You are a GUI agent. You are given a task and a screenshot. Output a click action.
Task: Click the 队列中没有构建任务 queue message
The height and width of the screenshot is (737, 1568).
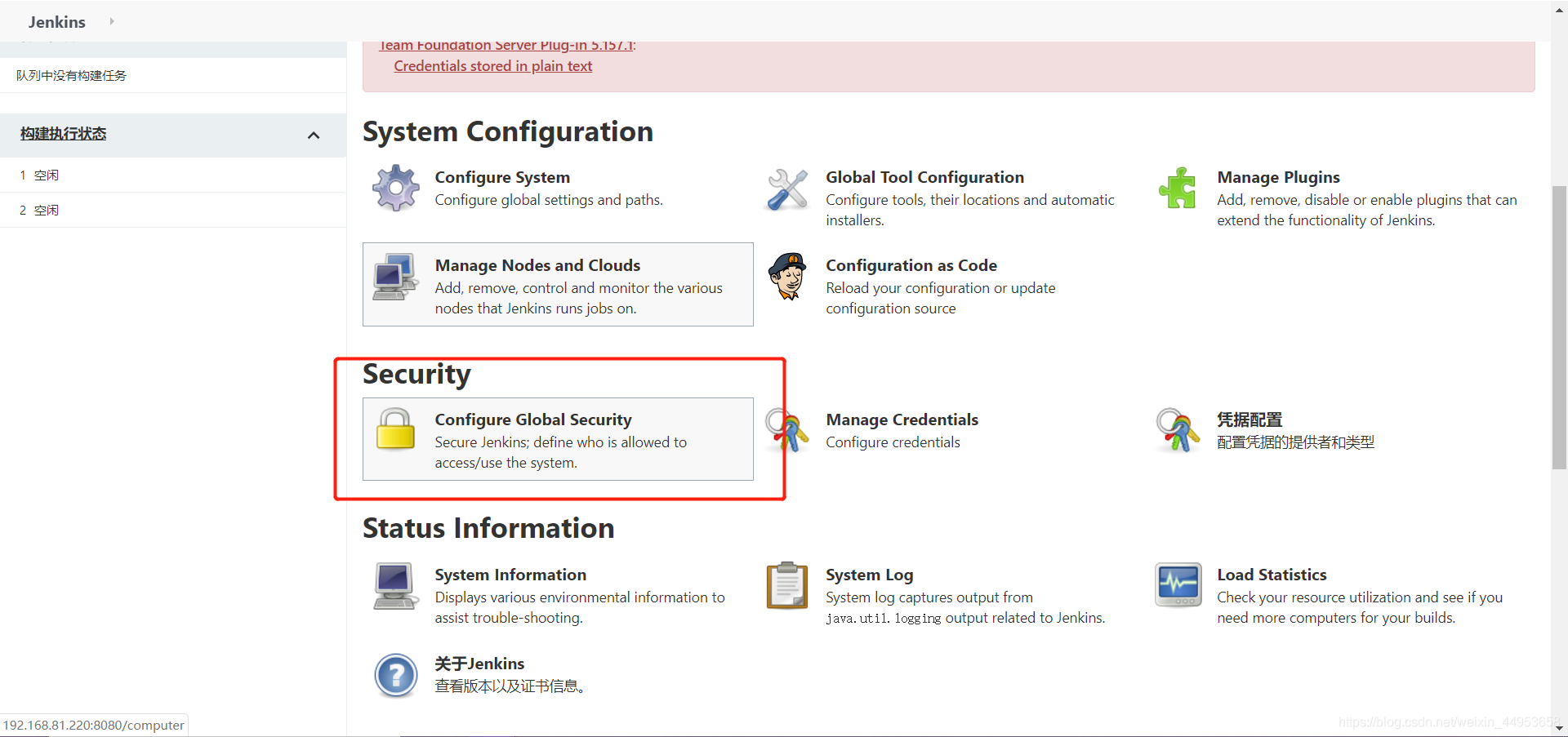72,75
